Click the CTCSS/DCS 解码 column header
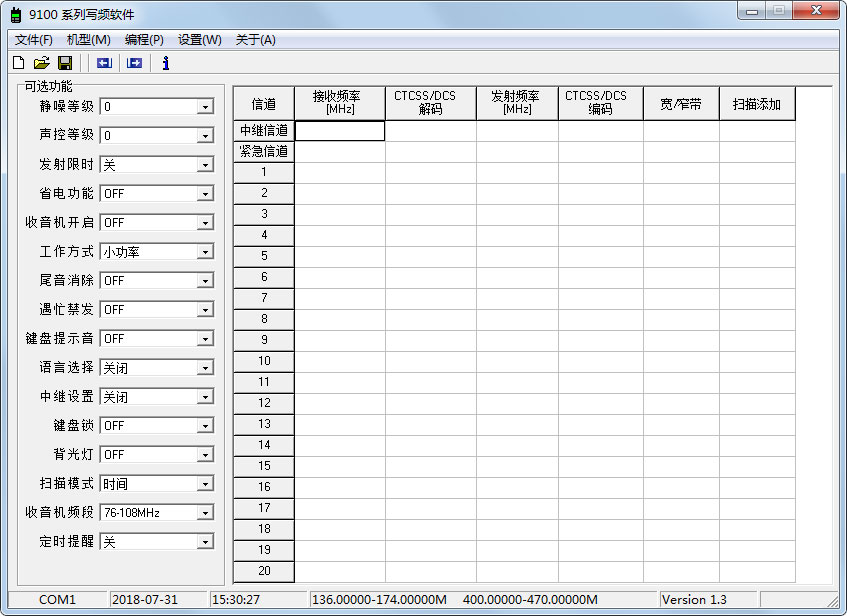This screenshot has height=616, width=847. coord(431,103)
